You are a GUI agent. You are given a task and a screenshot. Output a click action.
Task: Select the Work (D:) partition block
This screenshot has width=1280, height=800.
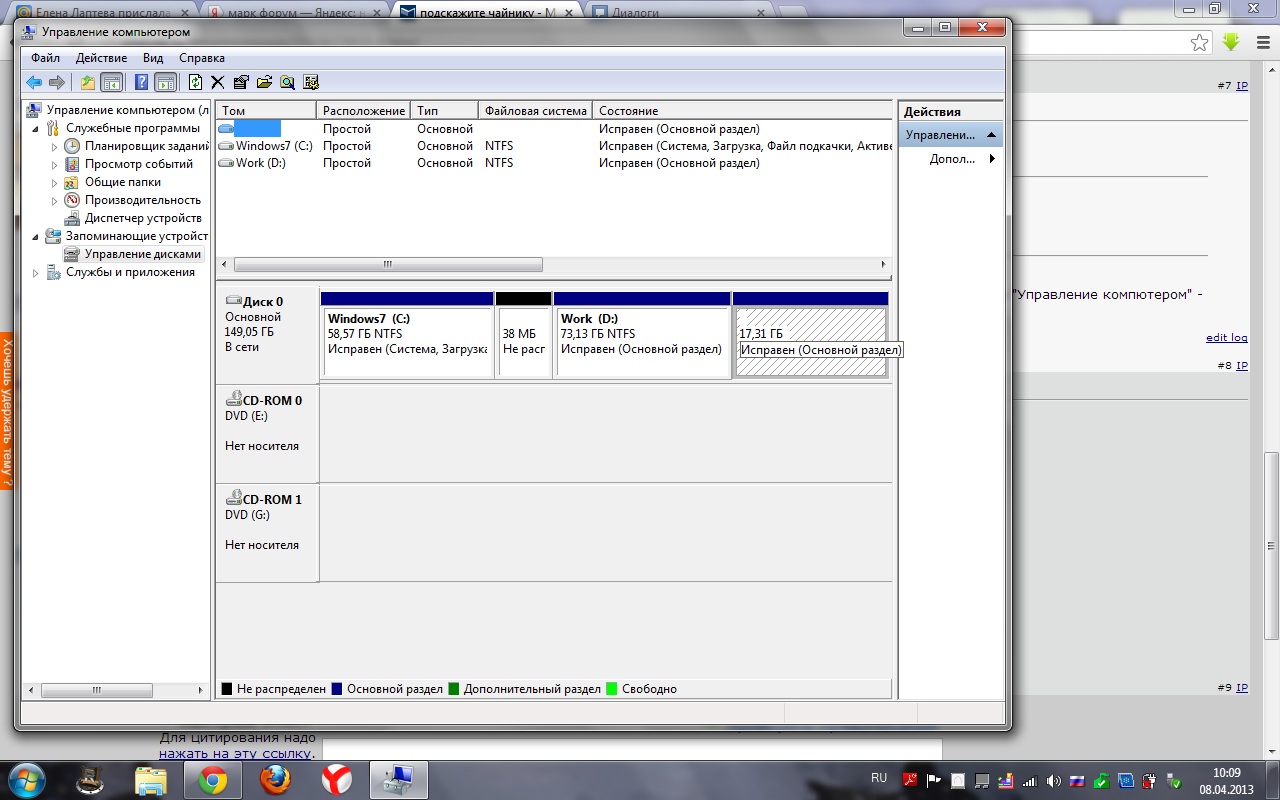(642, 342)
